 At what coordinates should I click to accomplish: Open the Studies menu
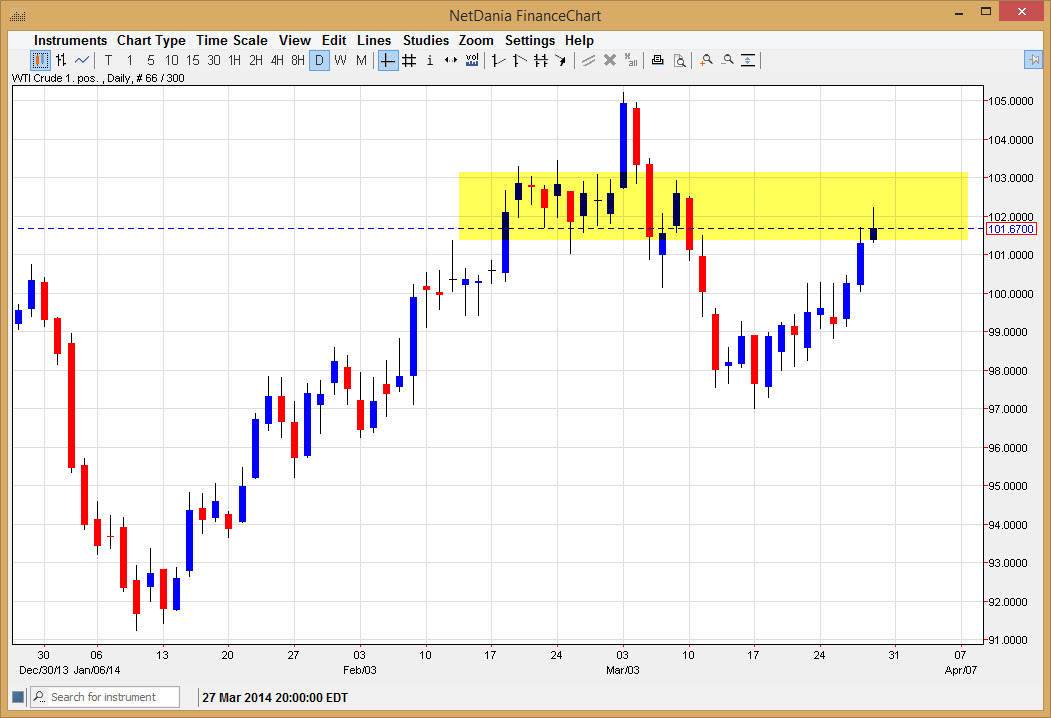[x=426, y=40]
